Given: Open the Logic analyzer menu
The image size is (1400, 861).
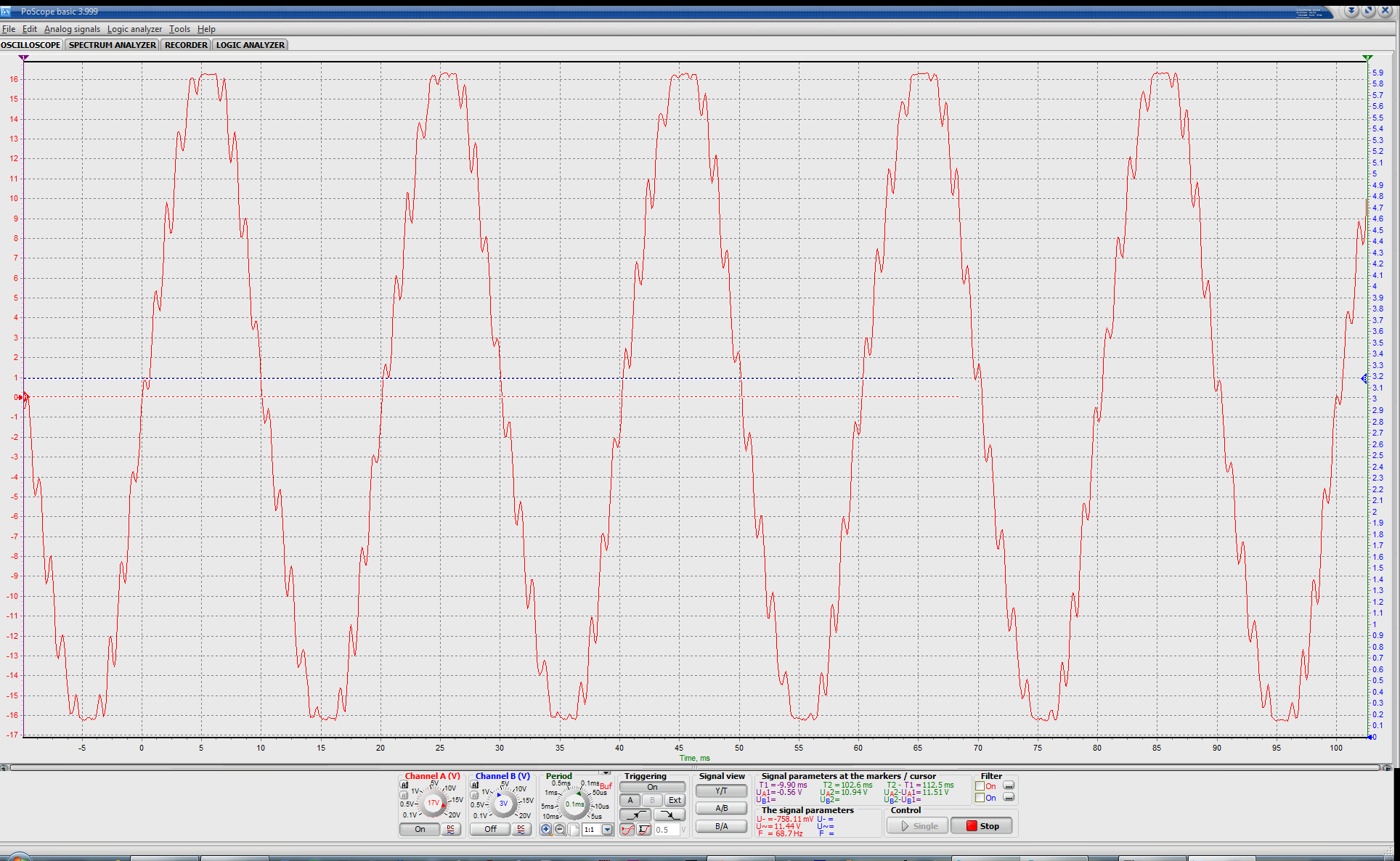Looking at the screenshot, I should 134,29.
